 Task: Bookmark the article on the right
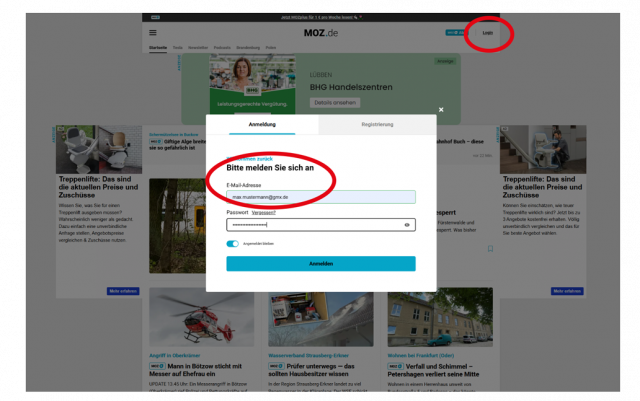point(490,248)
